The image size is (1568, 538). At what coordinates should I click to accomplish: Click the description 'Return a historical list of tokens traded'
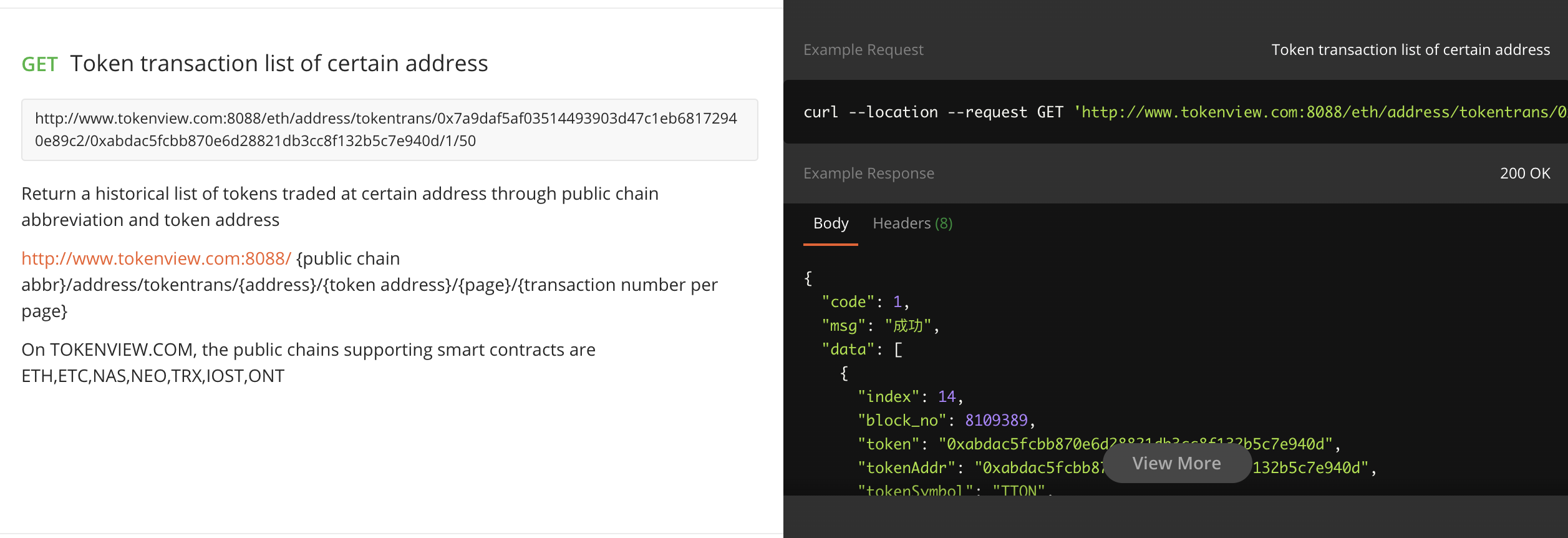click(x=340, y=207)
